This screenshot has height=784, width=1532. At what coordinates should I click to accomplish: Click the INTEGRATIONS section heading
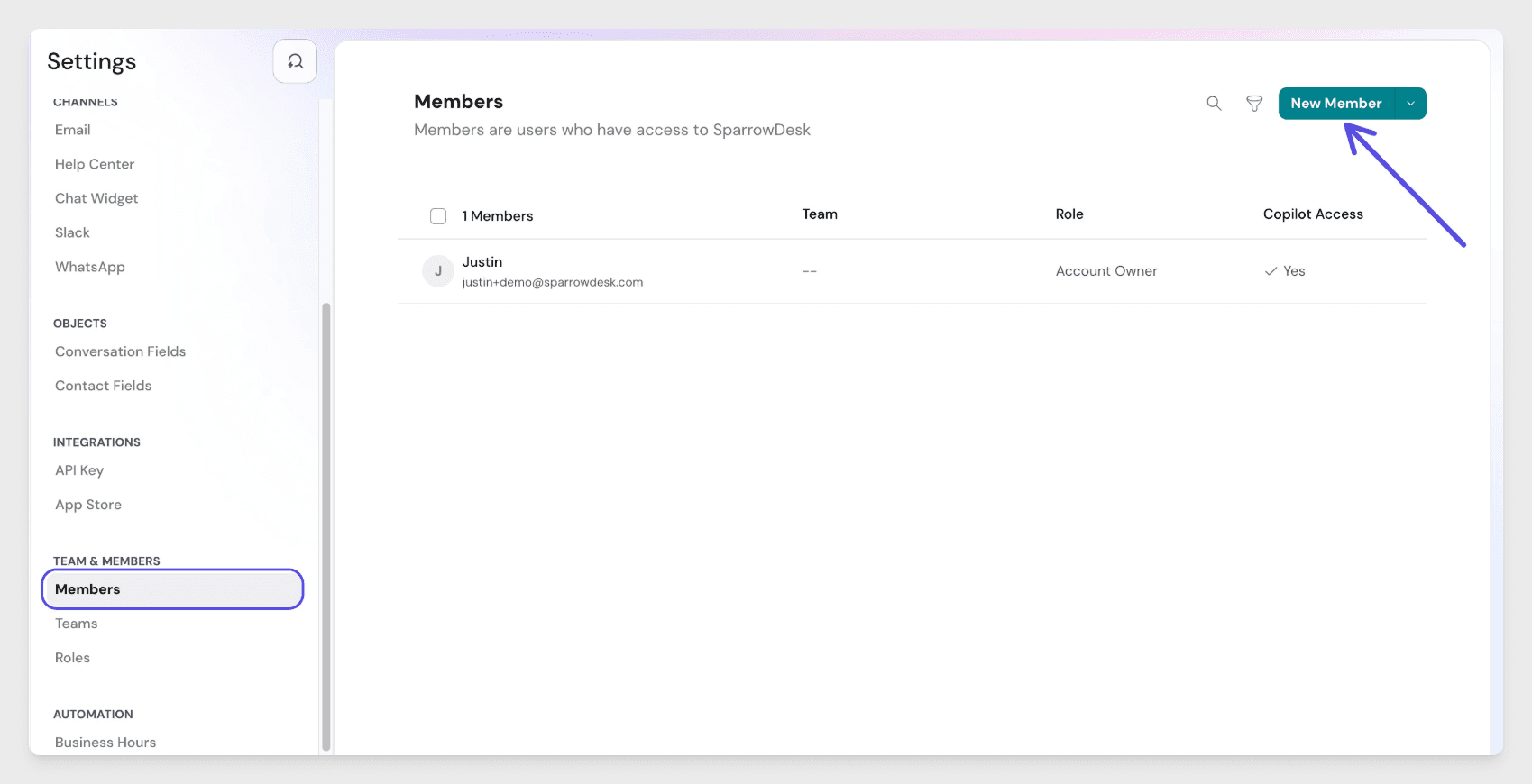[96, 442]
